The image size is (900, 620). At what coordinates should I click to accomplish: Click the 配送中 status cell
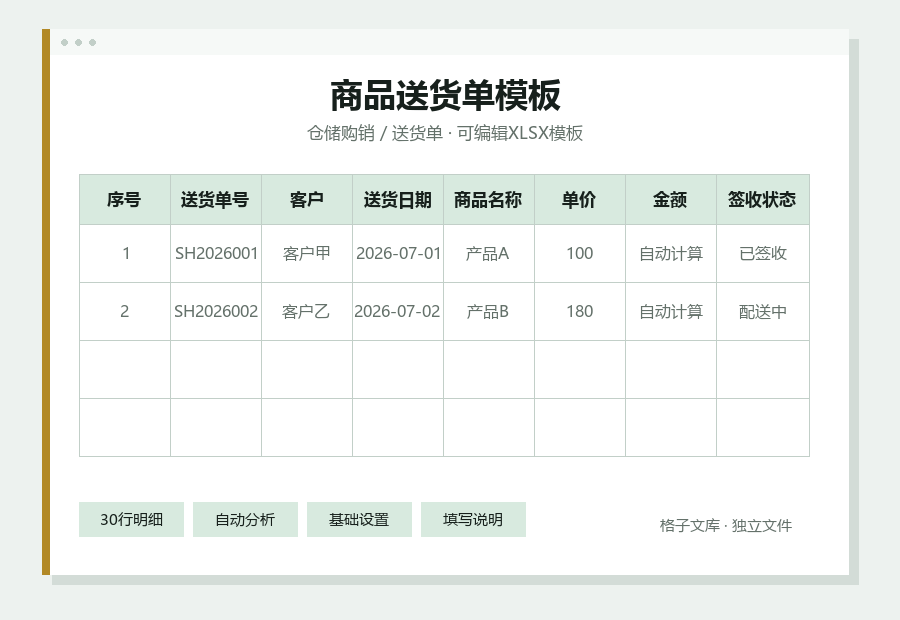[763, 311]
